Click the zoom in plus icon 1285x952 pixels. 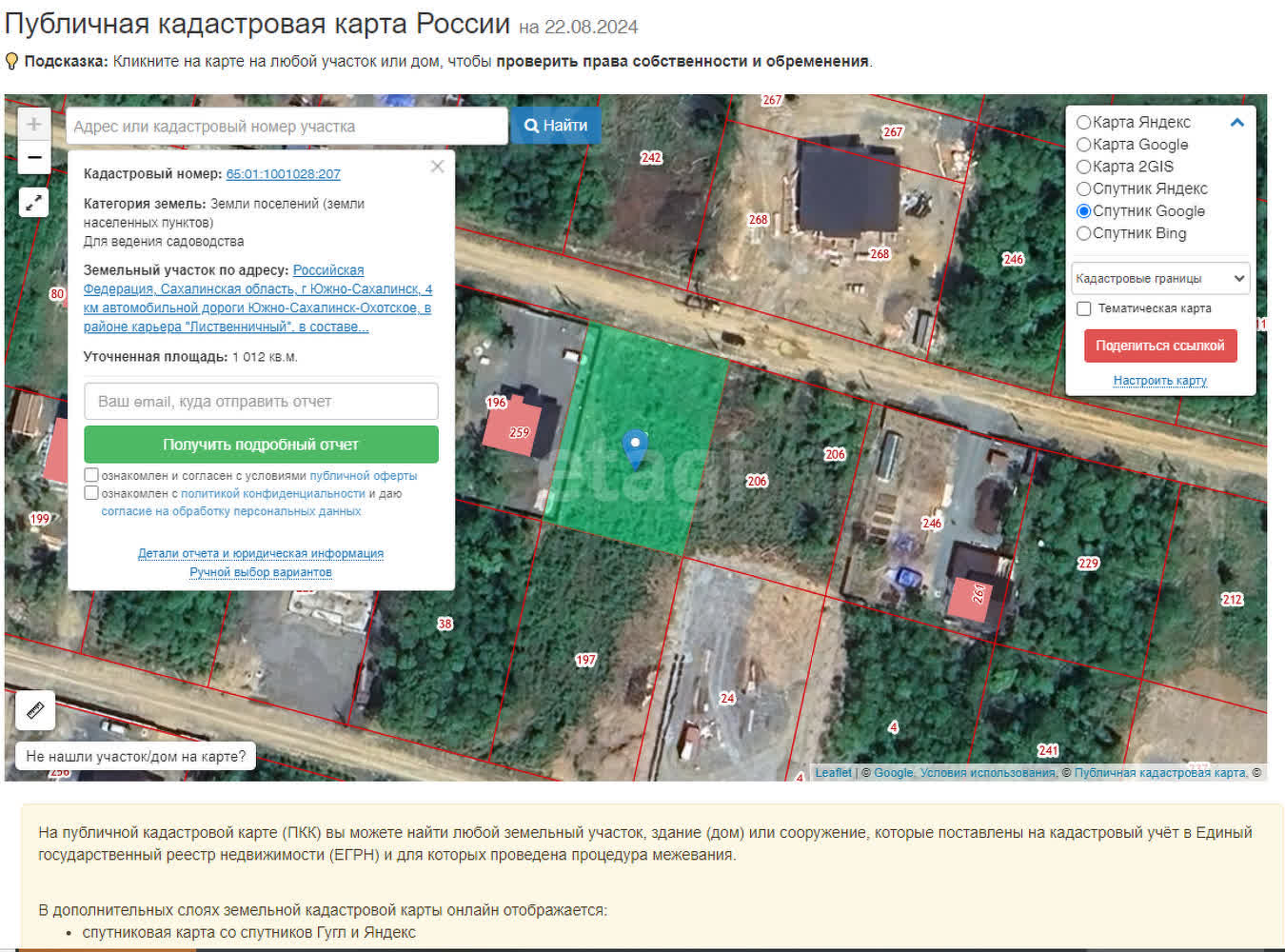tap(33, 122)
